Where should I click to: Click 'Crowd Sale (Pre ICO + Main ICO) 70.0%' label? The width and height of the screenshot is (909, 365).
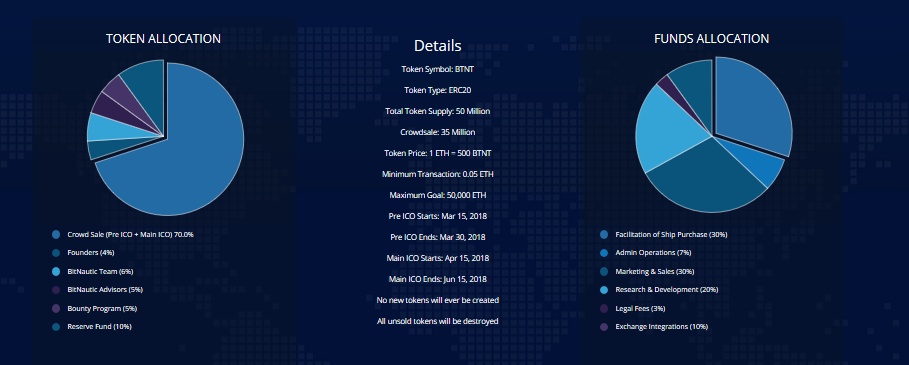pyautogui.click(x=130, y=235)
